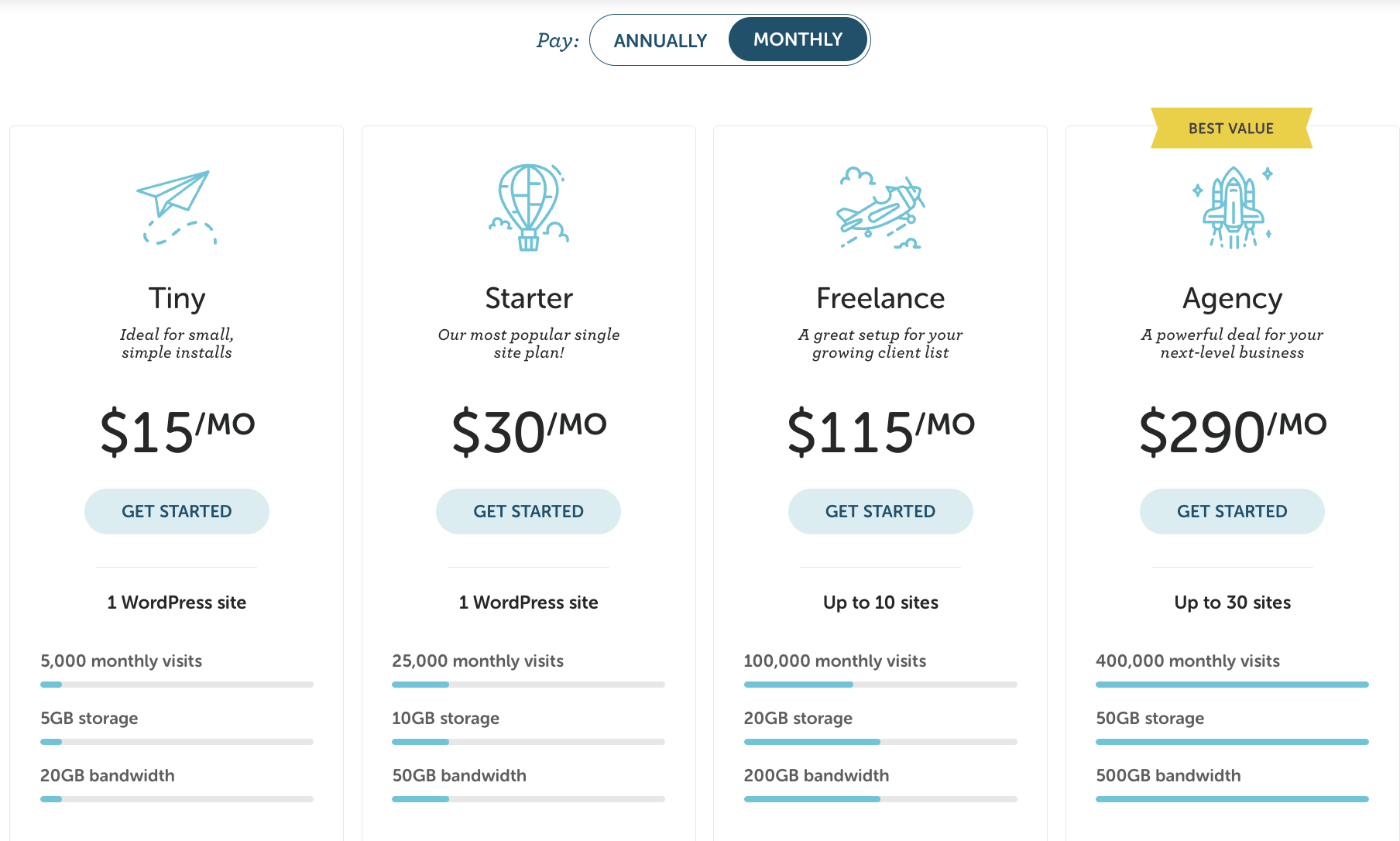
Task: Click the $290/MO Agency price
Action: pyautogui.click(x=1232, y=431)
